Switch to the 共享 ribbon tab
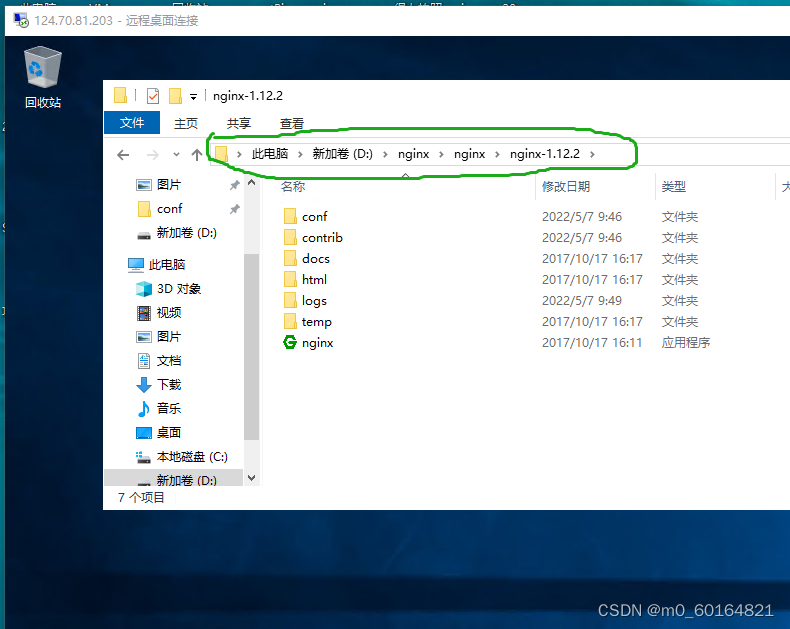The image size is (790, 629). [x=238, y=123]
